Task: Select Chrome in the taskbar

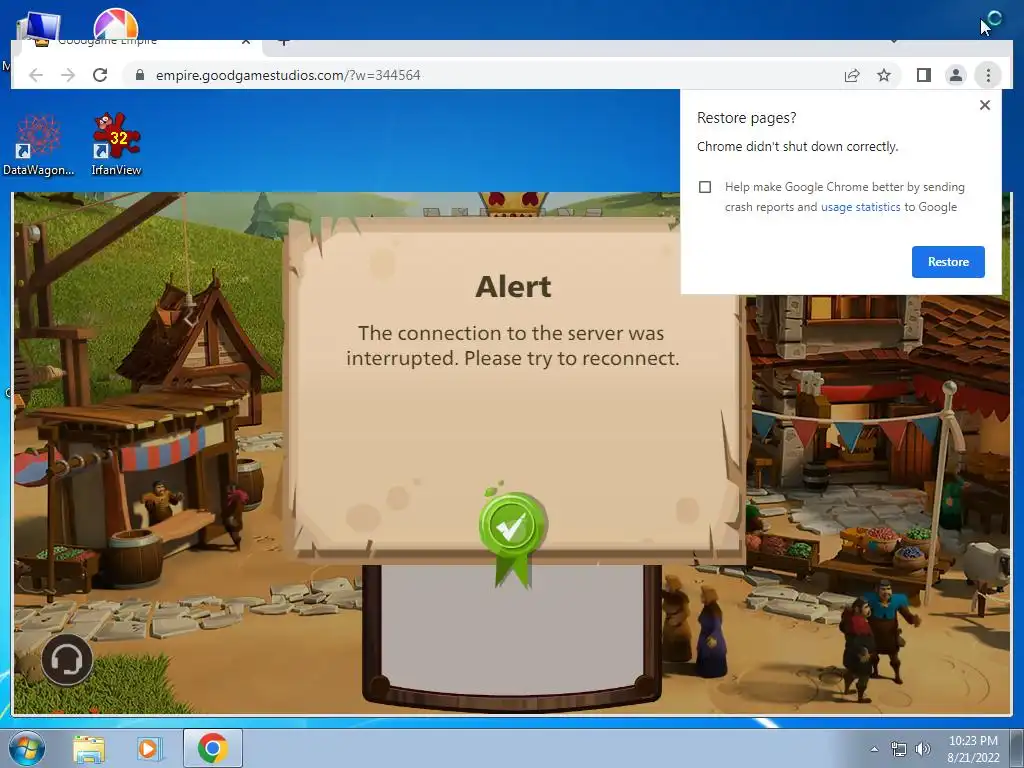Action: click(x=213, y=748)
